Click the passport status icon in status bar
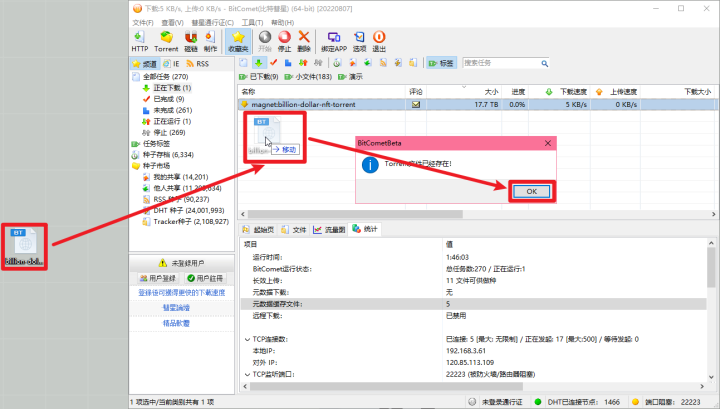This screenshot has width=720, height=409. [x=472, y=402]
